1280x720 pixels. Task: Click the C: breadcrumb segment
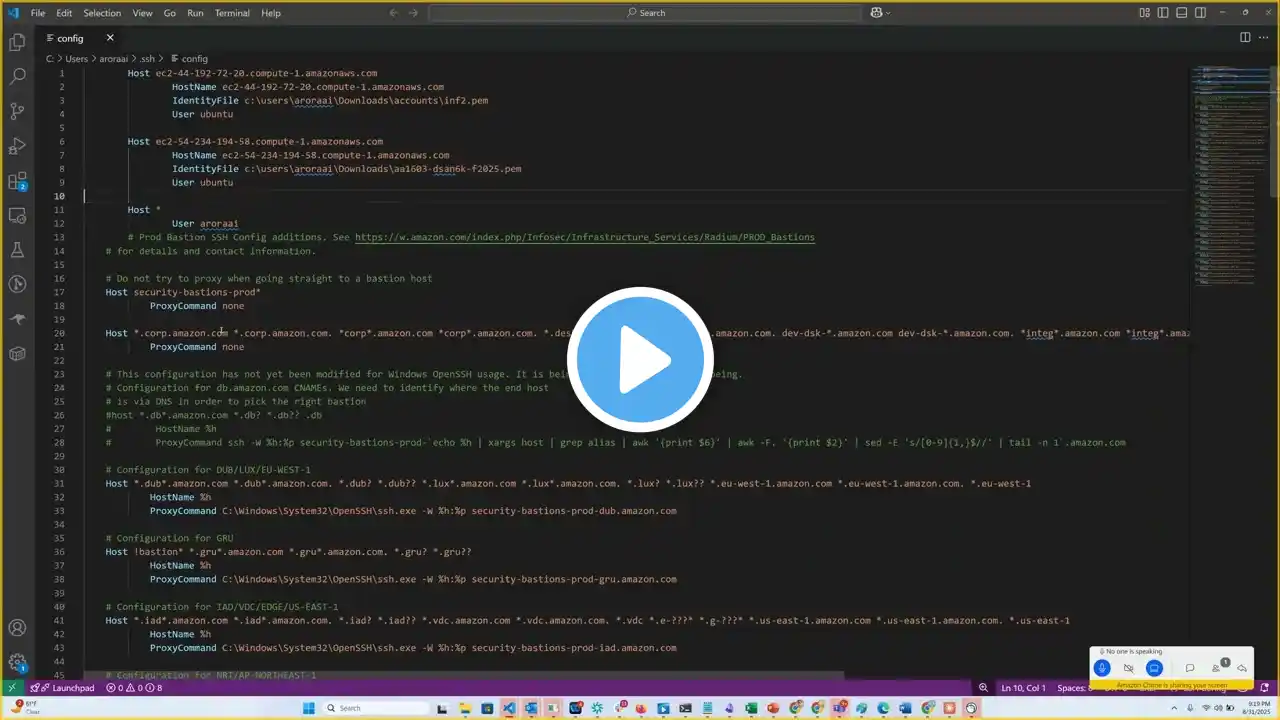point(51,59)
